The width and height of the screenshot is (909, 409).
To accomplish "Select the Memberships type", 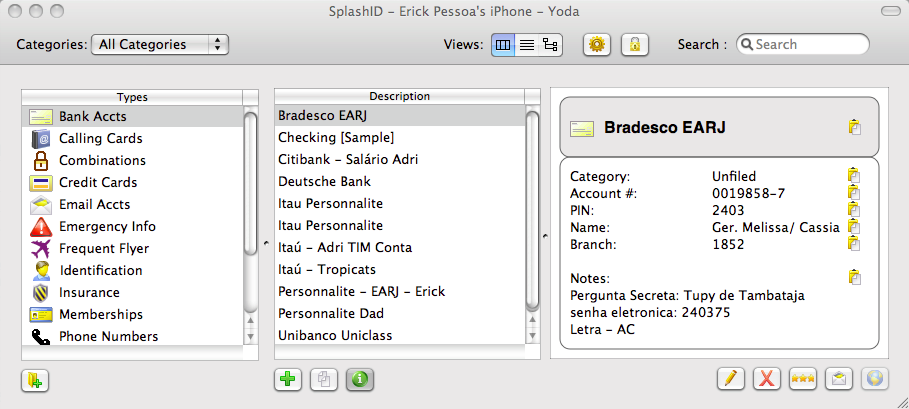I will click(132, 315).
